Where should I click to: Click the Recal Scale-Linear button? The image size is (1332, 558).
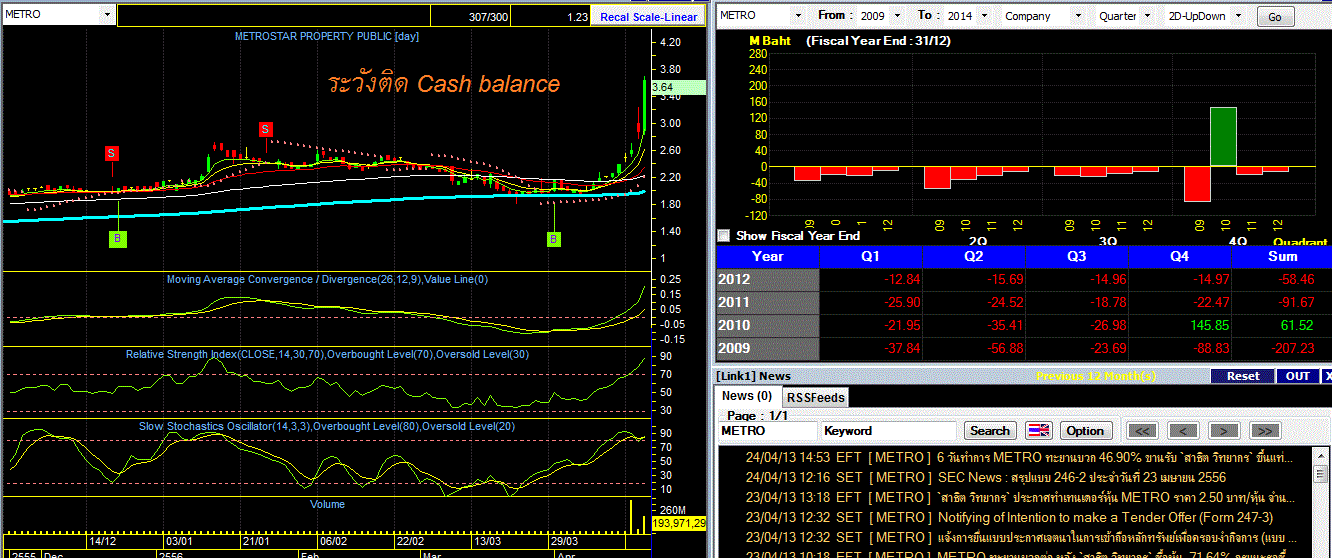(648, 17)
